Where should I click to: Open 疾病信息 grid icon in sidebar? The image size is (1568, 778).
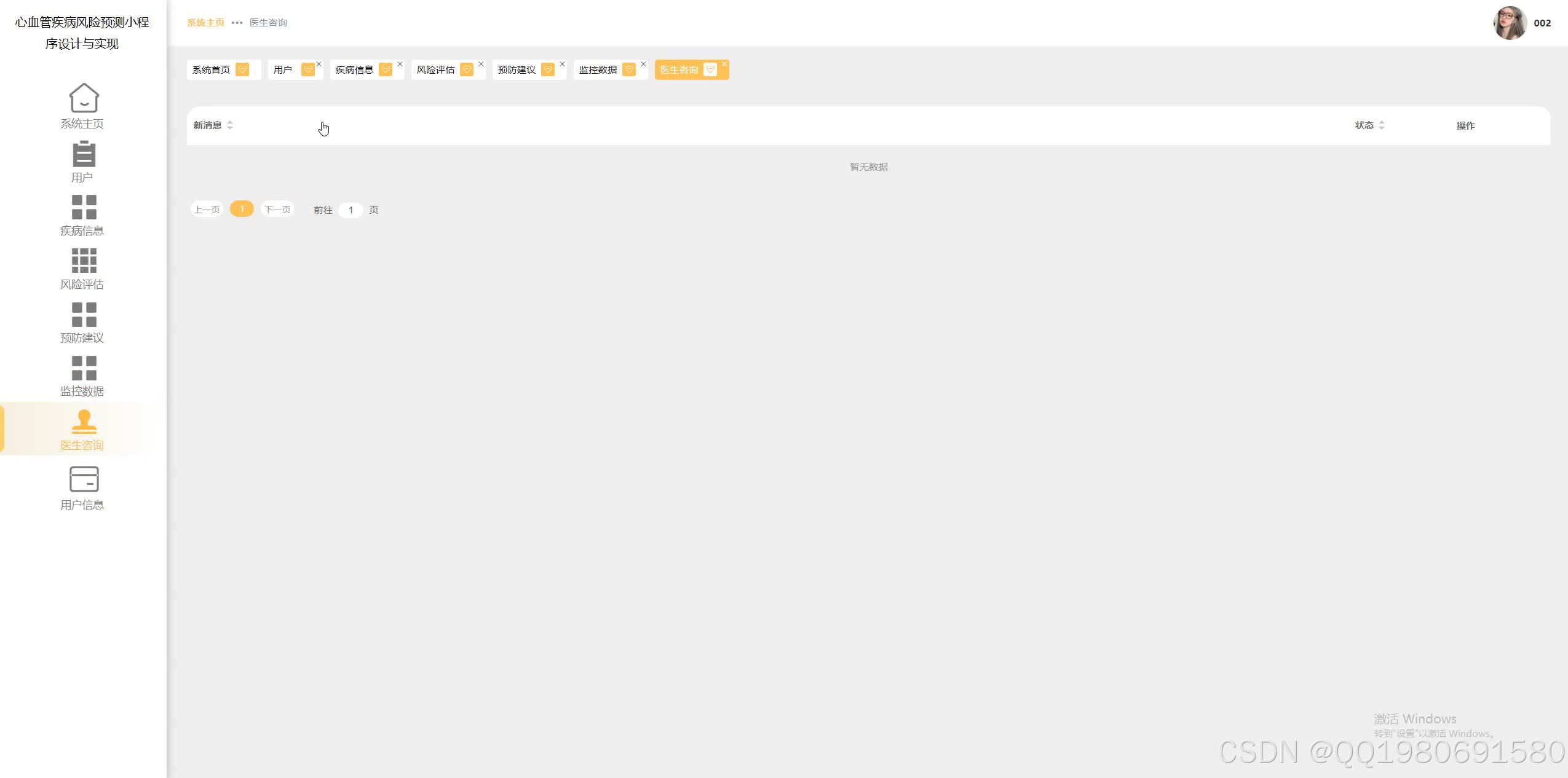[x=84, y=208]
